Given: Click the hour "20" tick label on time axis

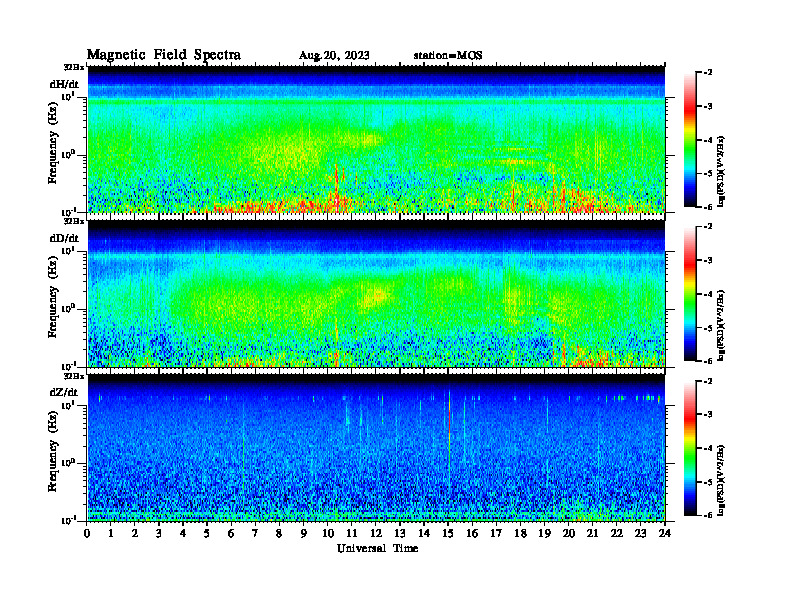Looking at the screenshot, I should pyautogui.click(x=568, y=533).
